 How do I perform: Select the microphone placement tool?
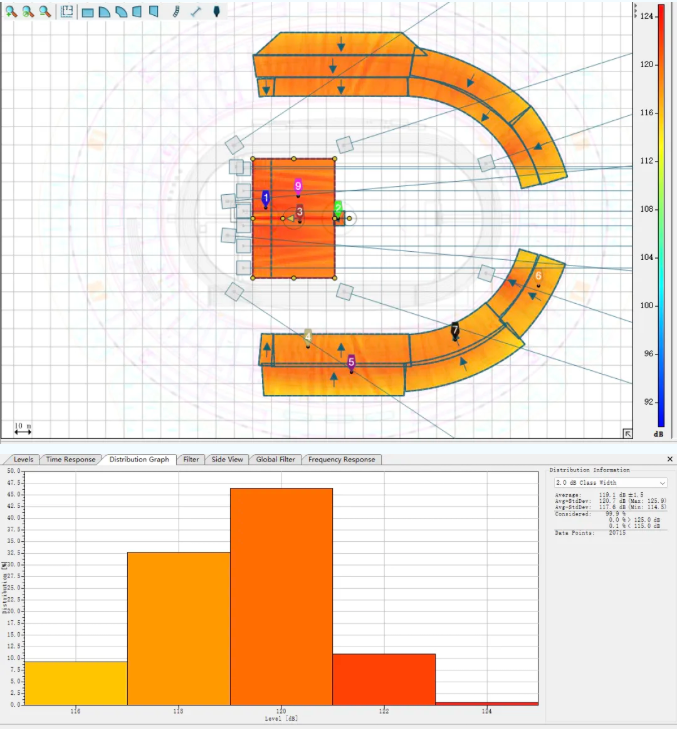tap(216, 12)
